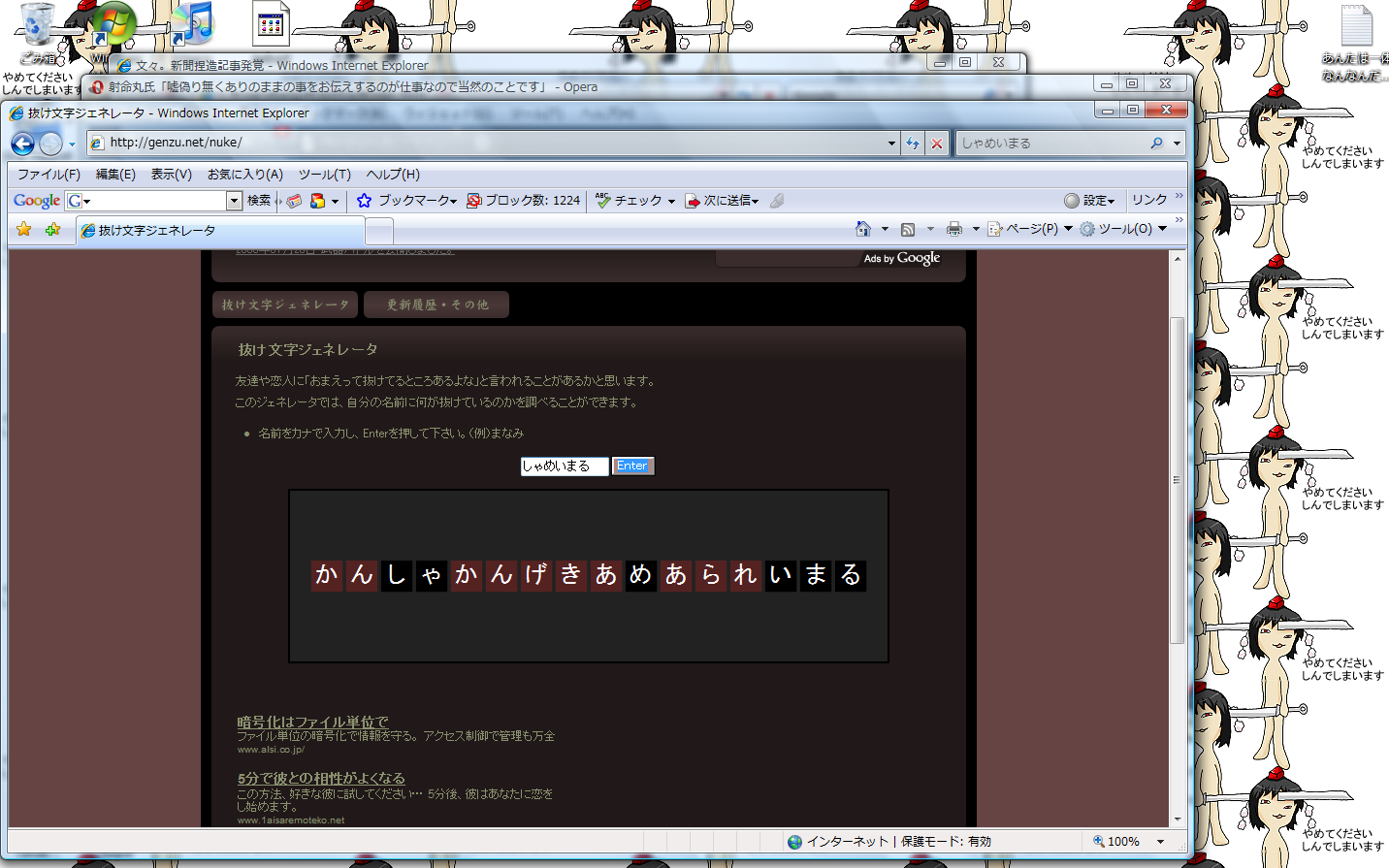This screenshot has height=868, width=1389.
Task: Open Favorites Center with the yellow star icon
Action: [x=24, y=229]
